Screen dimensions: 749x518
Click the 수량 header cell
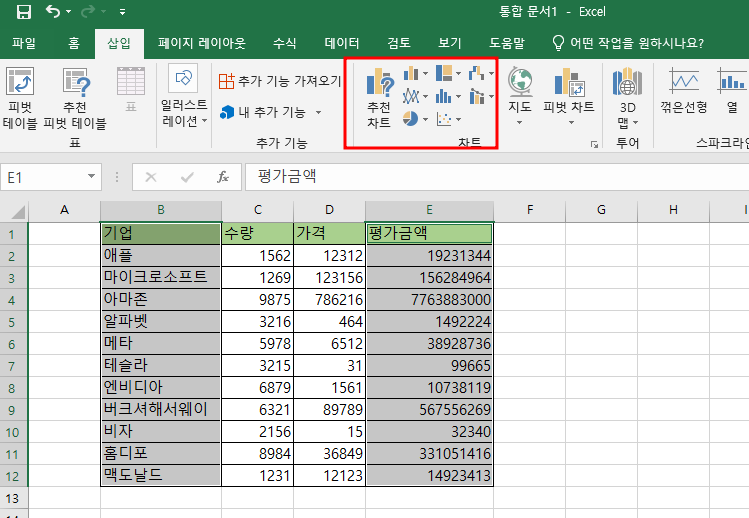(257, 233)
